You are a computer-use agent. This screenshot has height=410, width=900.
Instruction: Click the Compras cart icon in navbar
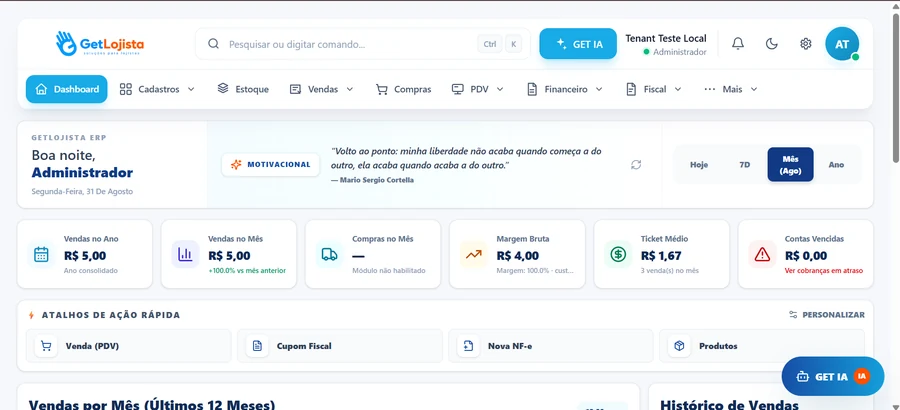tap(382, 89)
